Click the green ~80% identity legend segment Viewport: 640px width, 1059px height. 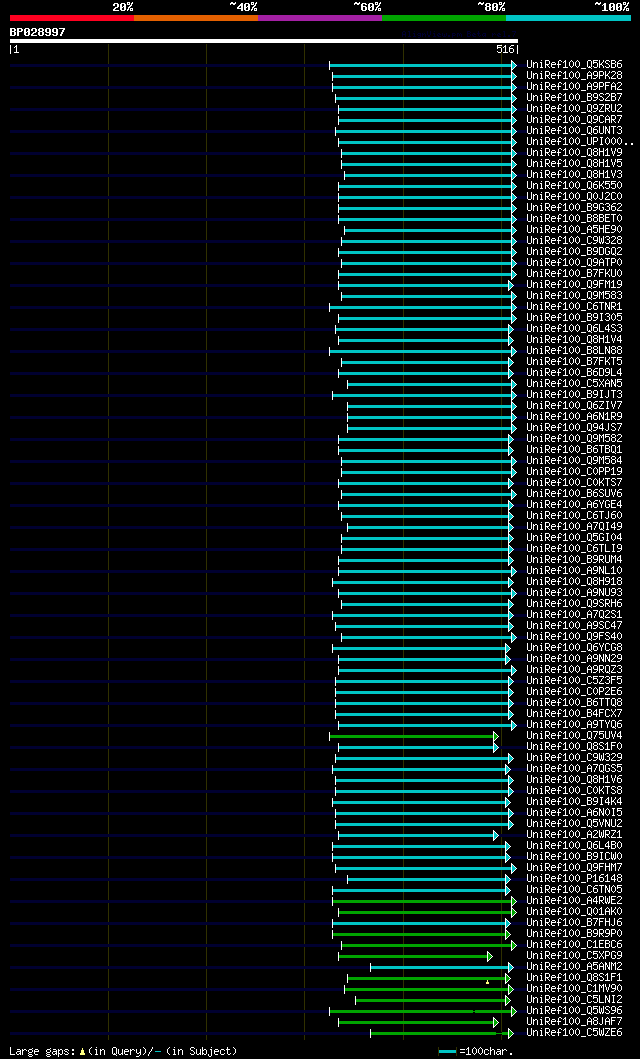(x=444, y=18)
